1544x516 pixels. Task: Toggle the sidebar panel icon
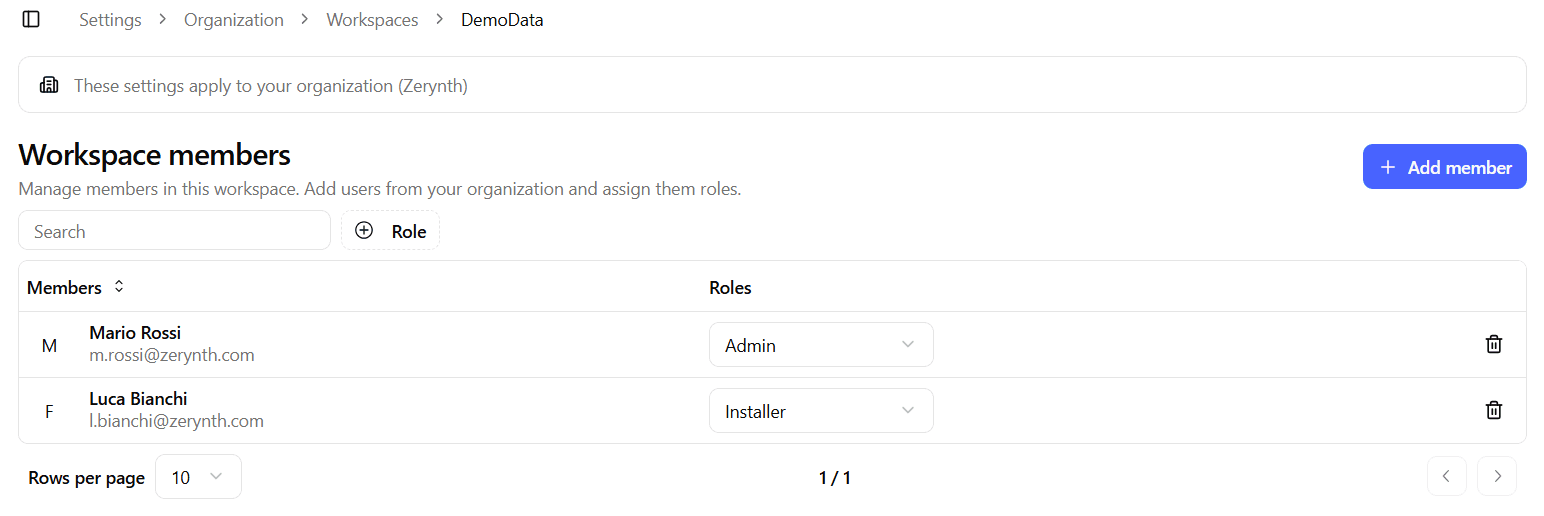[x=31, y=20]
